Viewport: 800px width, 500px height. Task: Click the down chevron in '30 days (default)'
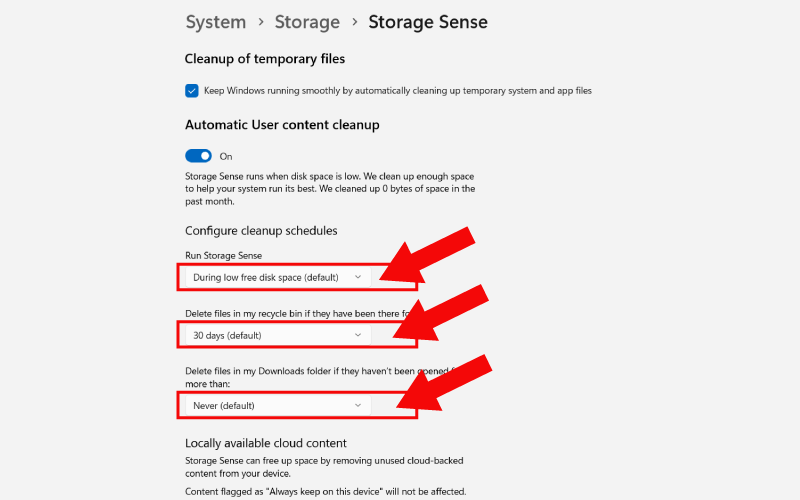pos(358,335)
